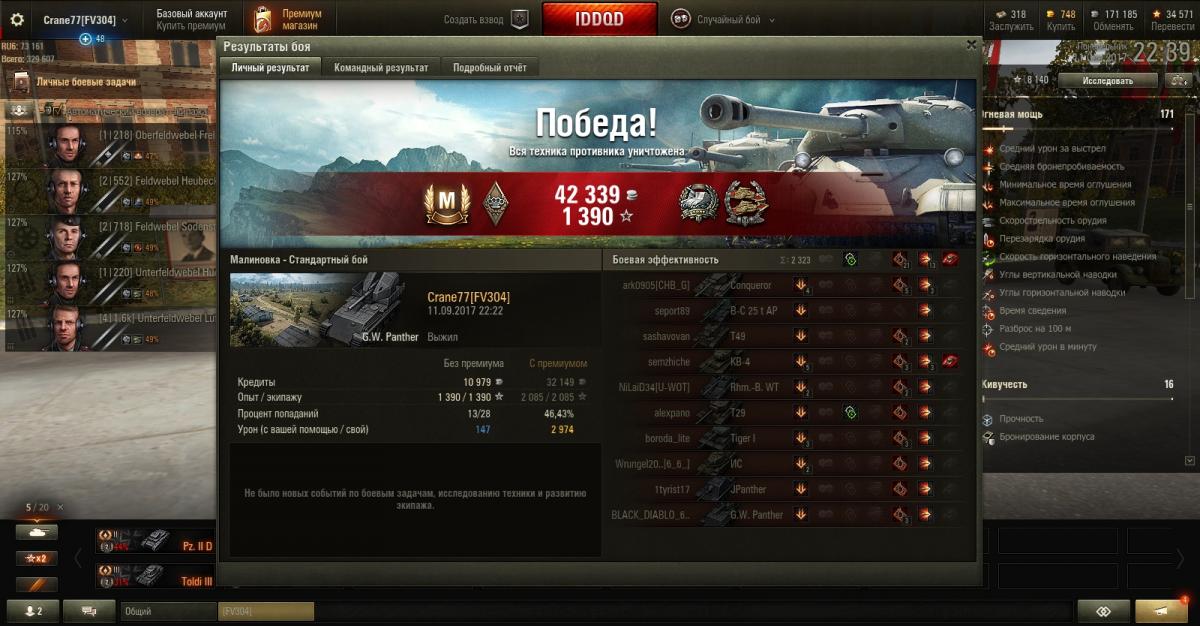Switch to the Подробный отчёт tab
This screenshot has height=626, width=1200.
(490, 67)
